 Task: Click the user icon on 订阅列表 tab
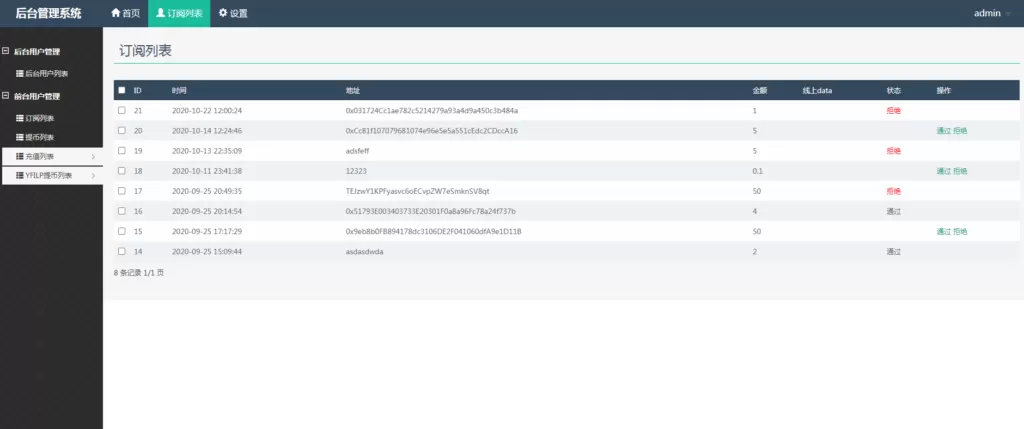tap(161, 14)
